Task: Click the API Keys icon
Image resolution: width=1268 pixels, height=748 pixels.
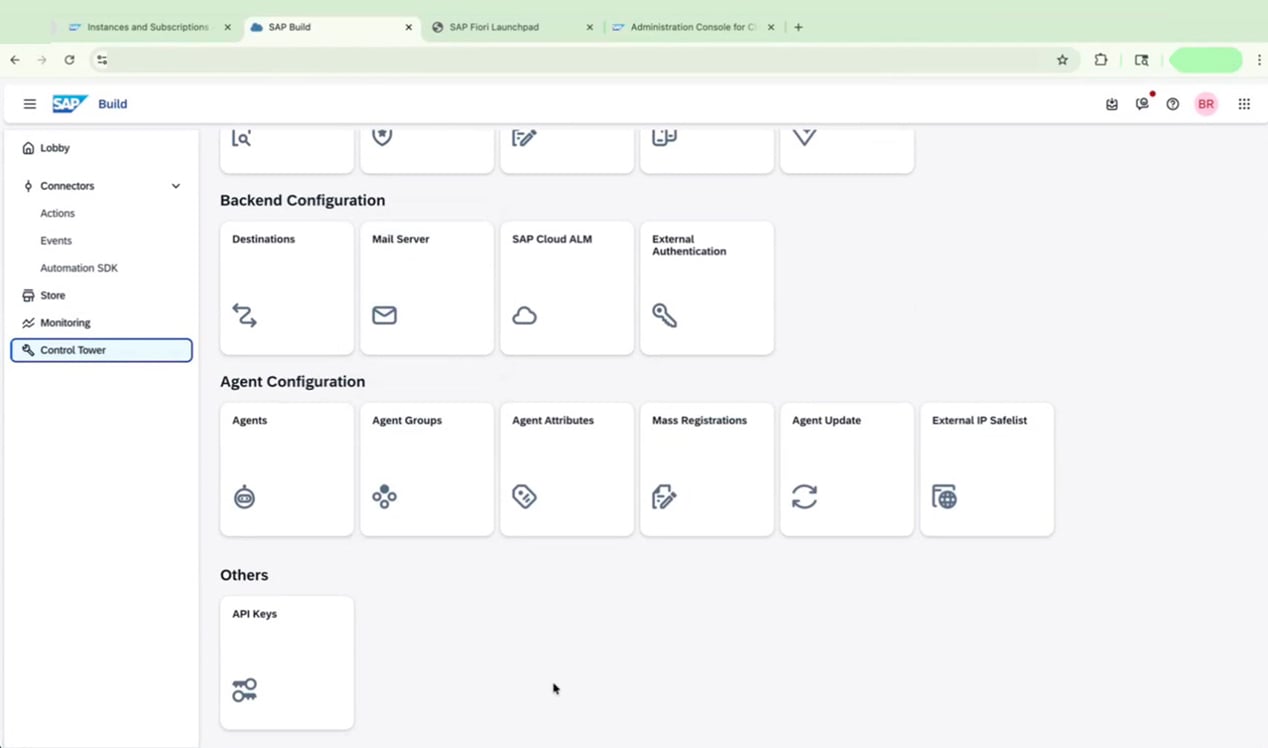Action: (x=245, y=690)
